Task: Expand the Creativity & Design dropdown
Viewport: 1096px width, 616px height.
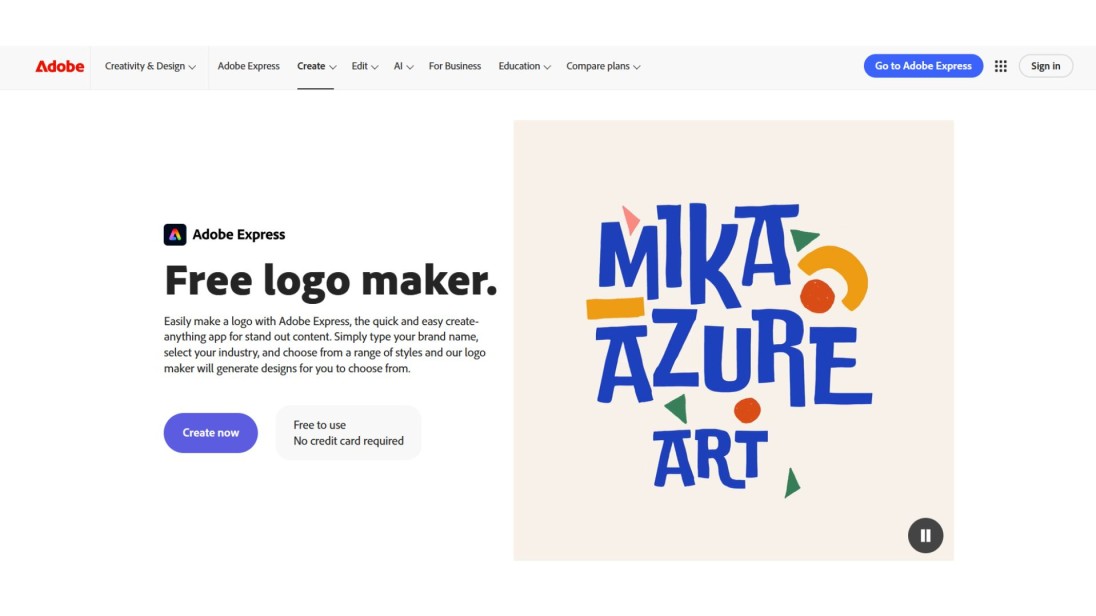Action: 150,66
